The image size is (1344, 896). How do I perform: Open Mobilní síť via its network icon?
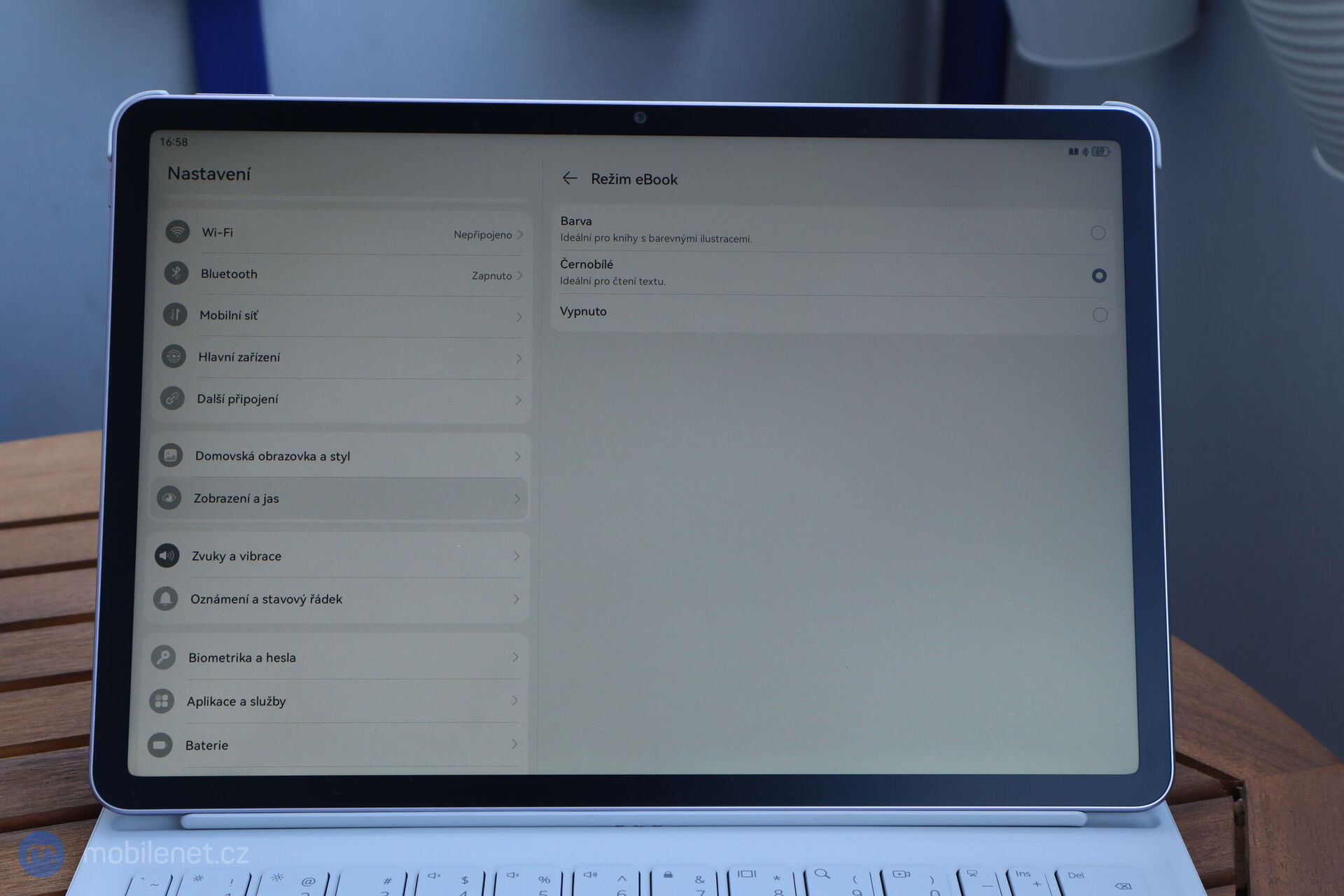tap(174, 315)
